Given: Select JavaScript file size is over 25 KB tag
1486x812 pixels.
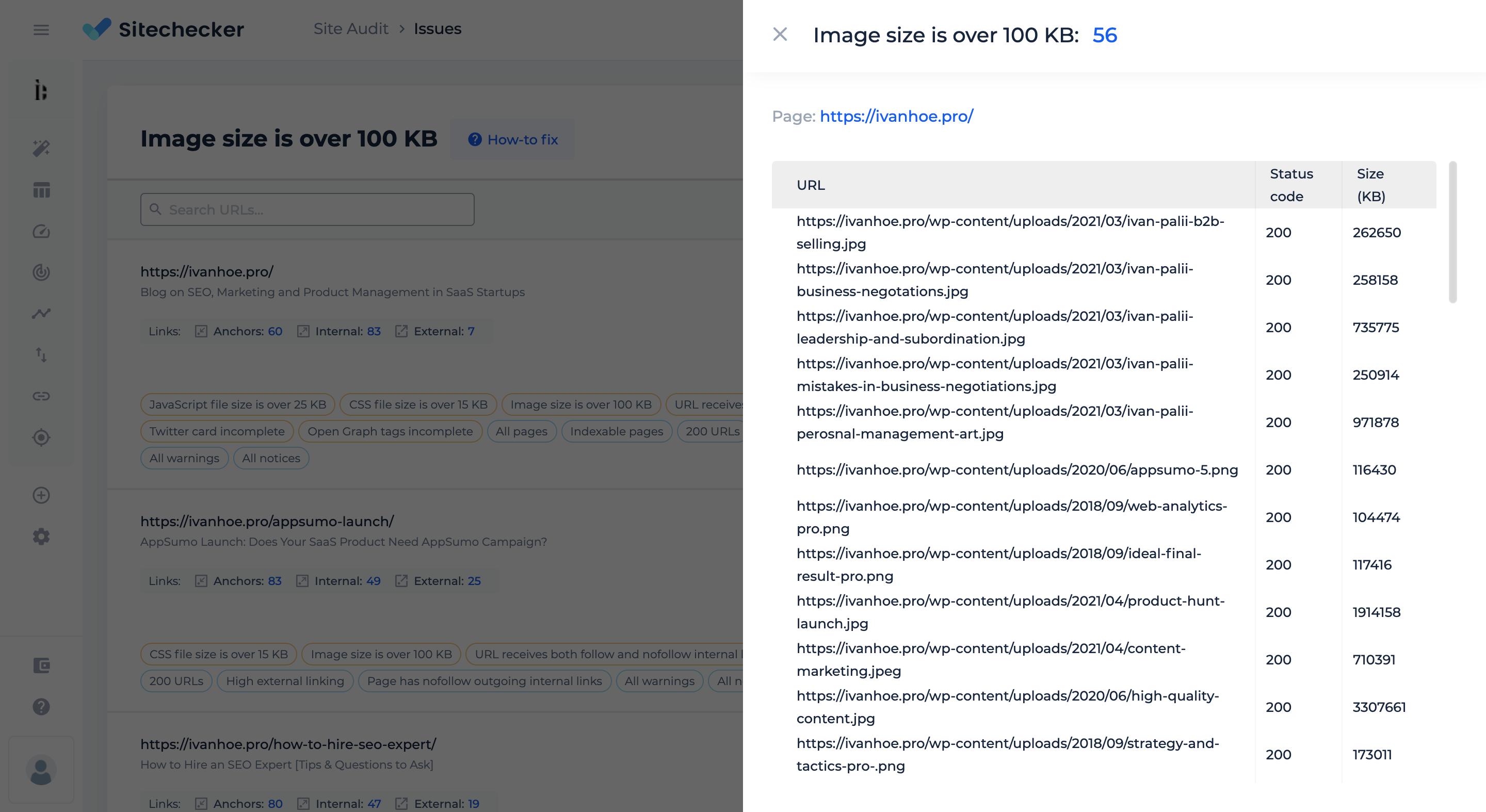Looking at the screenshot, I should (x=238, y=404).
